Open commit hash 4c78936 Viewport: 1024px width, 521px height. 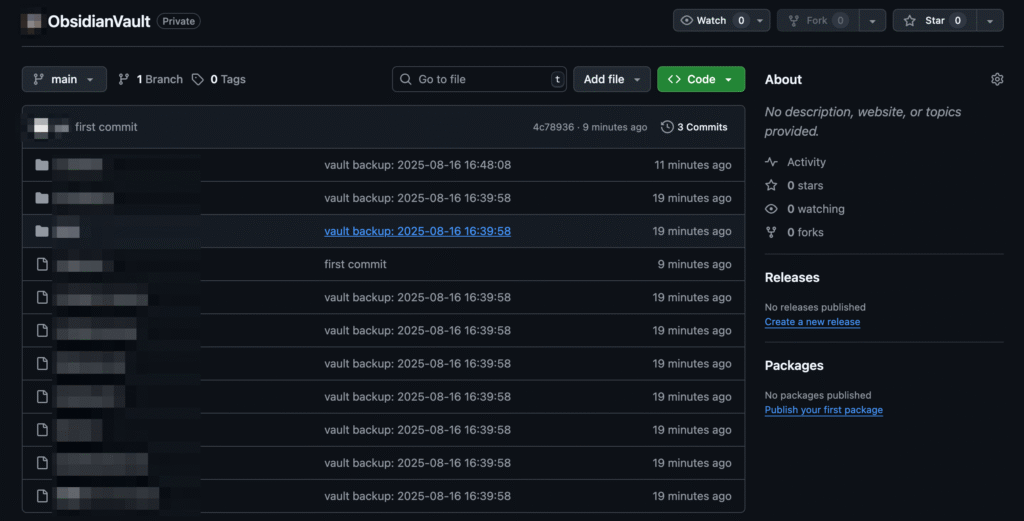[553, 127]
